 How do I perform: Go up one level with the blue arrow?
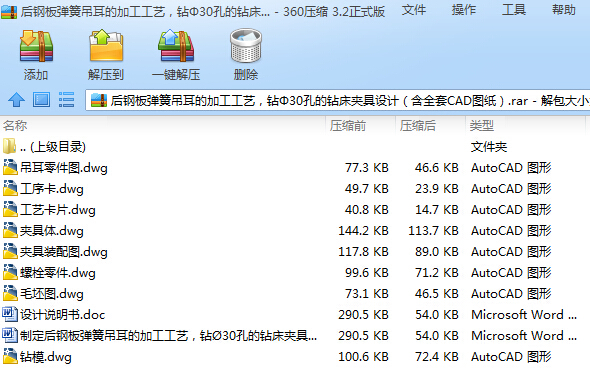tap(17, 100)
